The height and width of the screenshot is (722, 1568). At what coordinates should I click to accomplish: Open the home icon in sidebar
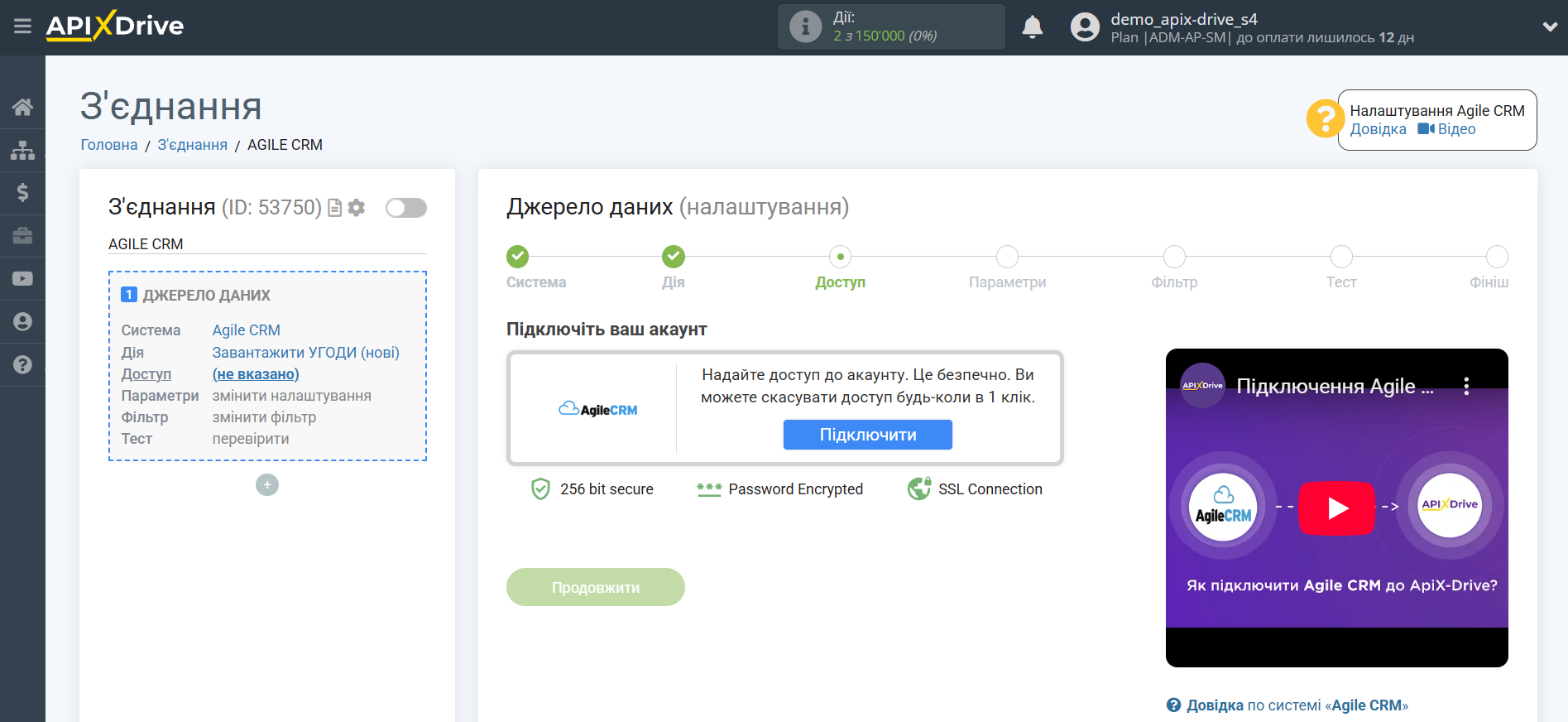click(x=22, y=107)
